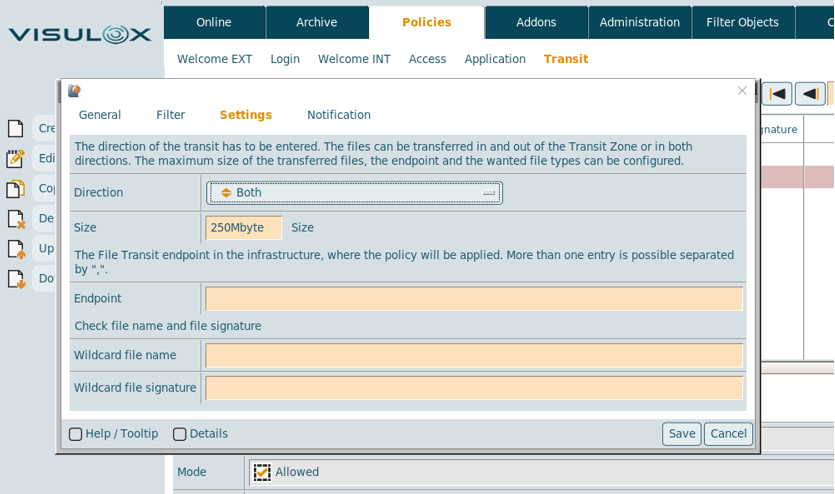The width and height of the screenshot is (835, 494).
Task: Click into the Endpoint input field
Action: tap(474, 299)
